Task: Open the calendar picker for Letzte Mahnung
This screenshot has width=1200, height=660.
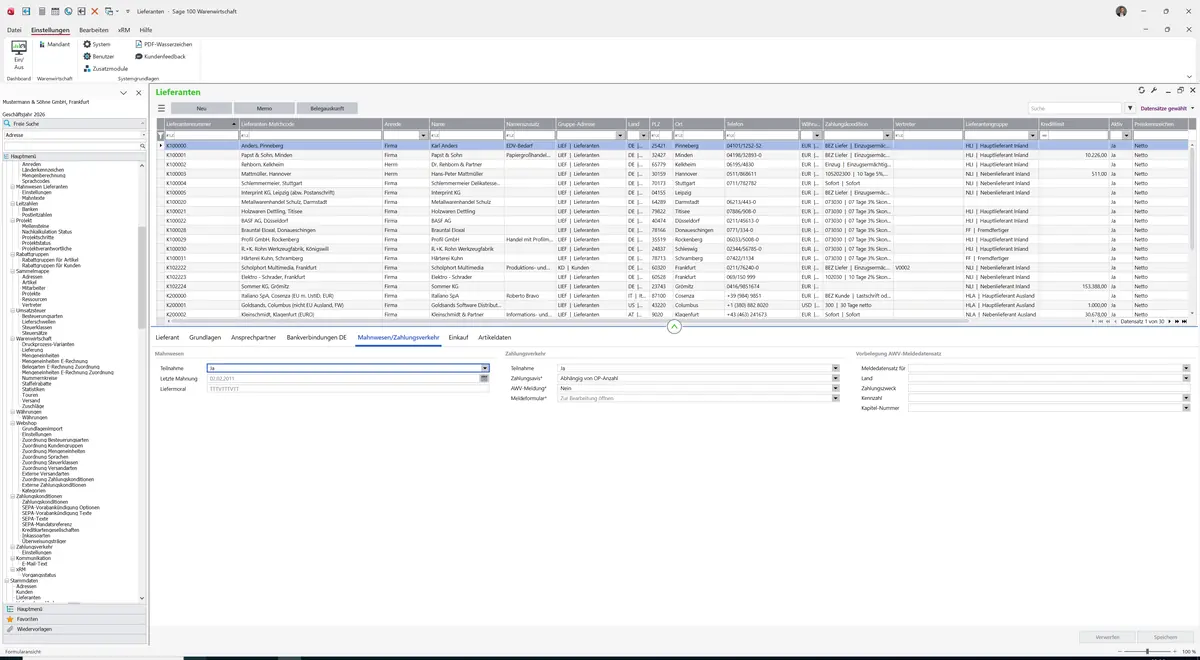Action: click(x=484, y=379)
